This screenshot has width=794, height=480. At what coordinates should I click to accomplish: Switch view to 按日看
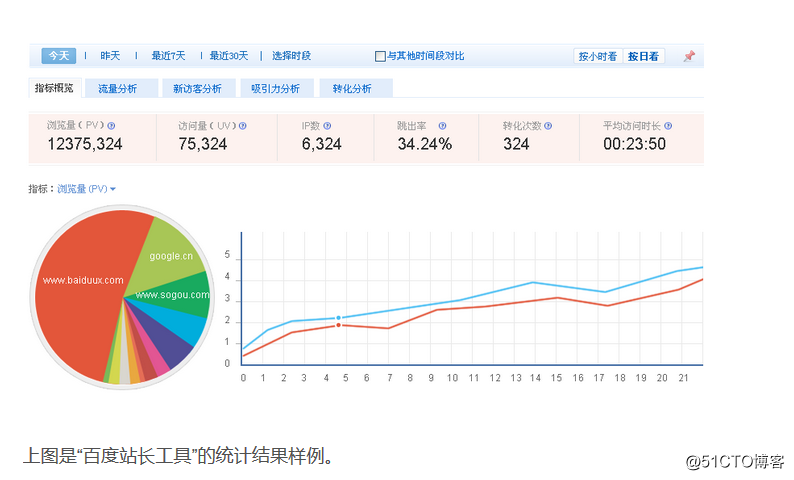pos(643,56)
